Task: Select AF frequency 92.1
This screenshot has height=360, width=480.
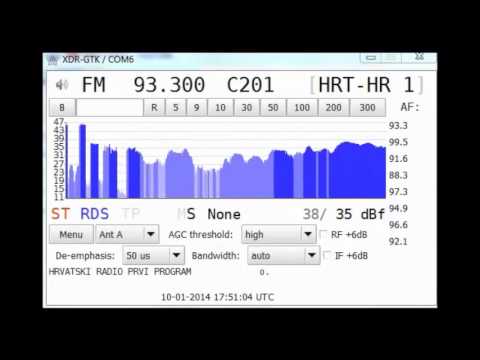Action: pos(398,242)
